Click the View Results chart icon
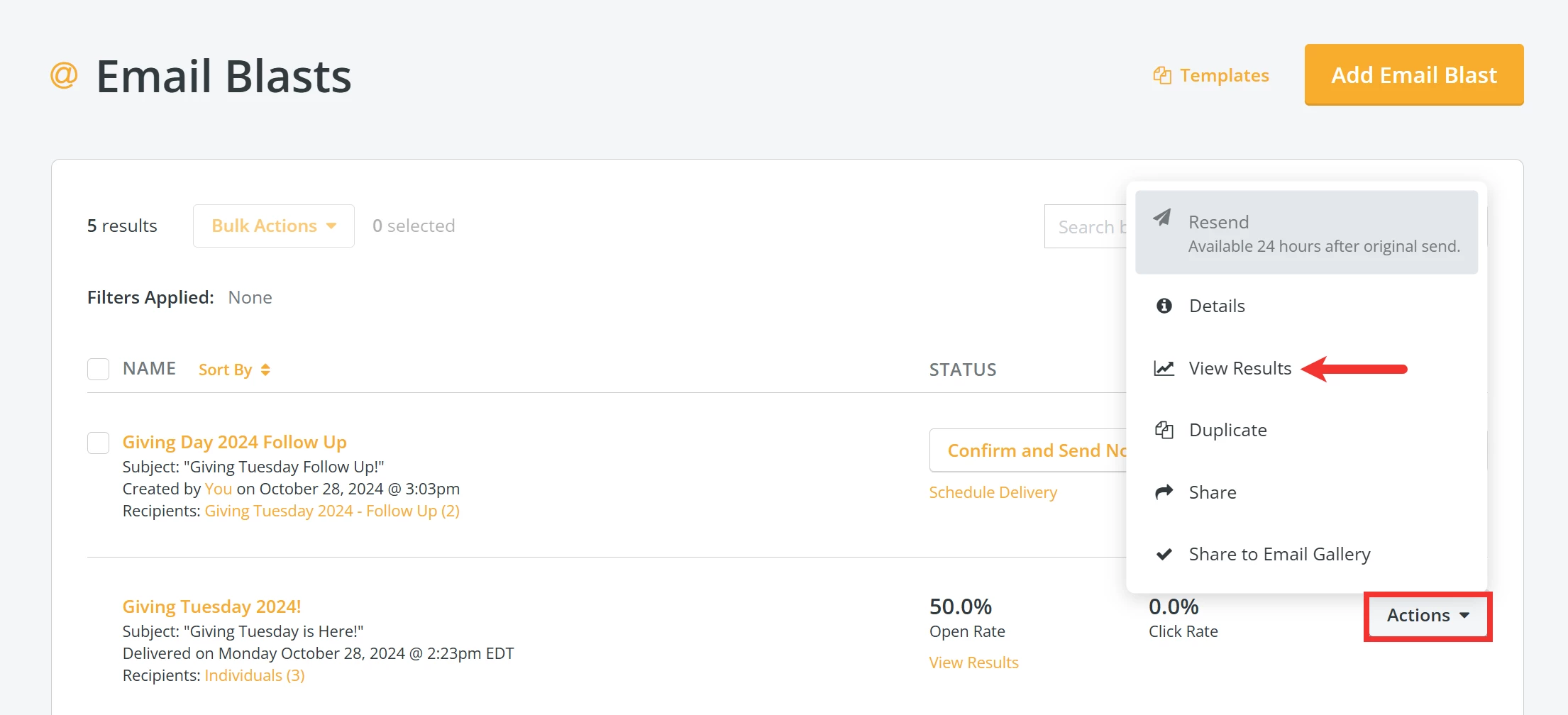The width and height of the screenshot is (1568, 715). click(1164, 368)
